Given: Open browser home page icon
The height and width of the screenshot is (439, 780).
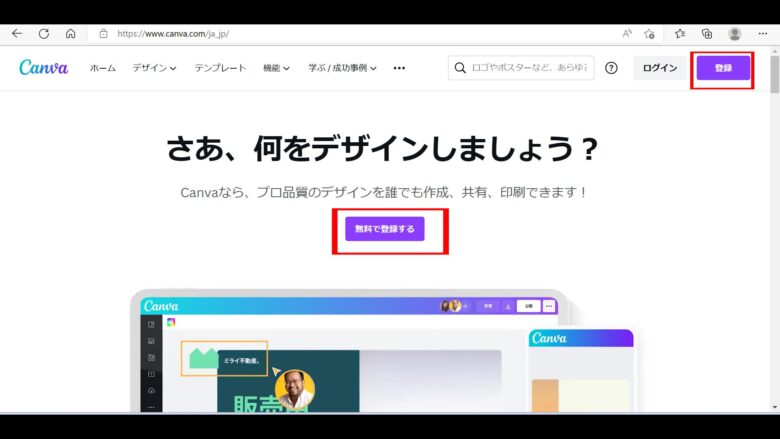Looking at the screenshot, I should (x=71, y=34).
